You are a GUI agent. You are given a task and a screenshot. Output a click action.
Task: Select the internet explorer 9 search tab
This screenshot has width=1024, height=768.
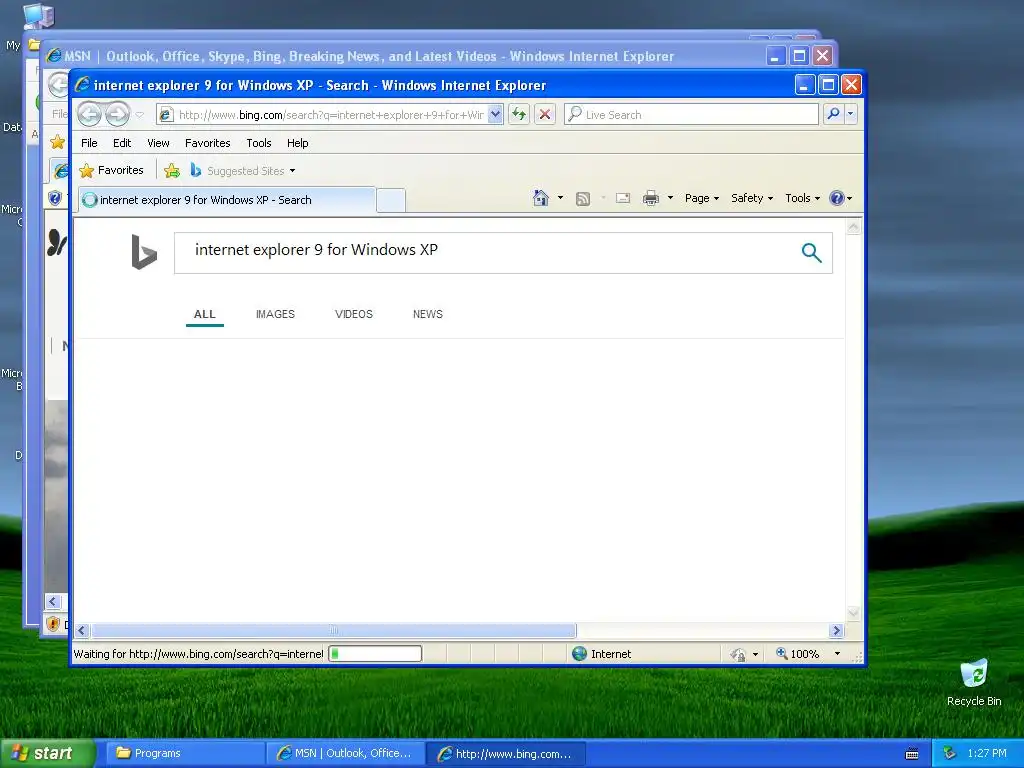click(x=227, y=200)
